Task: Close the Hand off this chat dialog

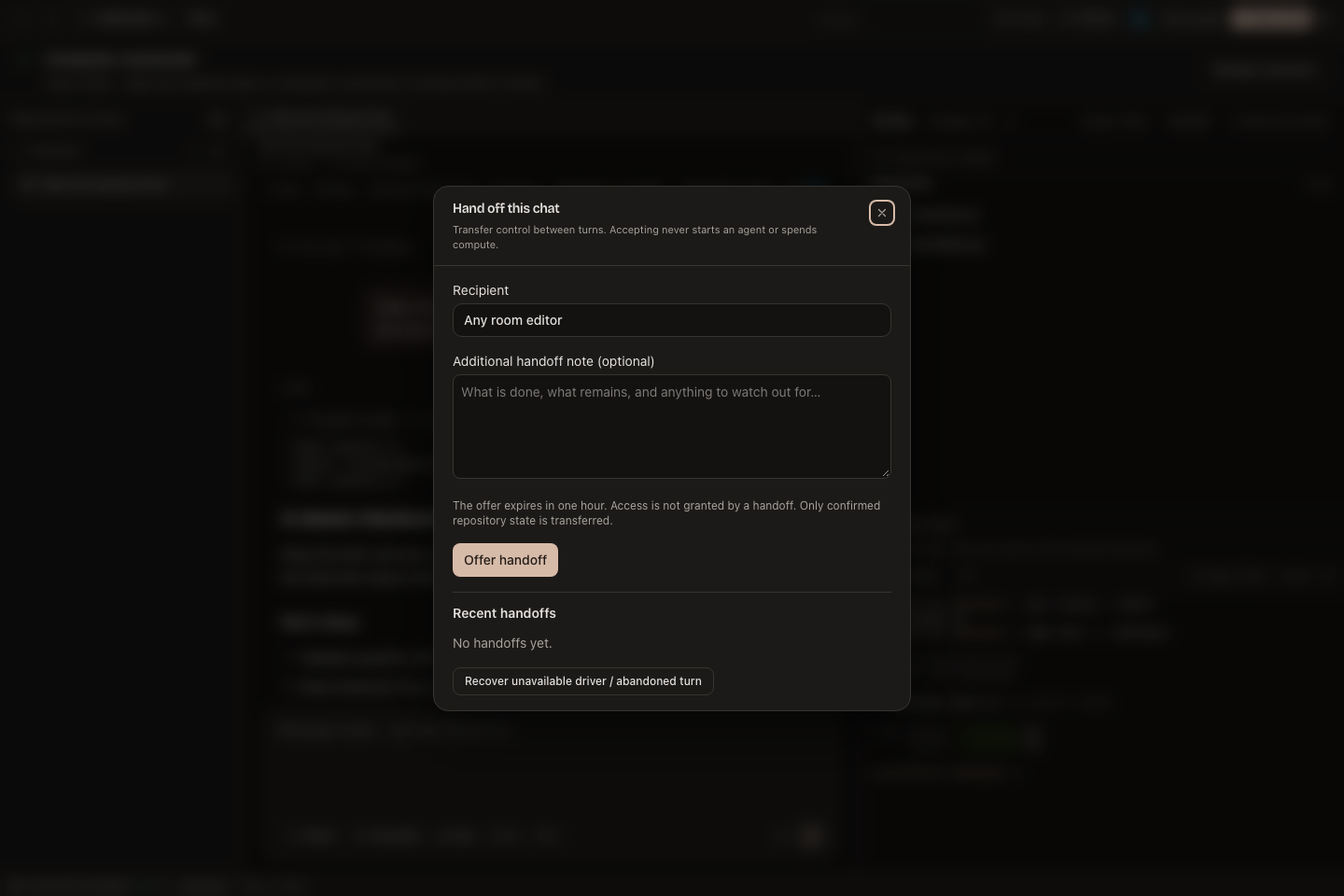Action: [x=881, y=213]
